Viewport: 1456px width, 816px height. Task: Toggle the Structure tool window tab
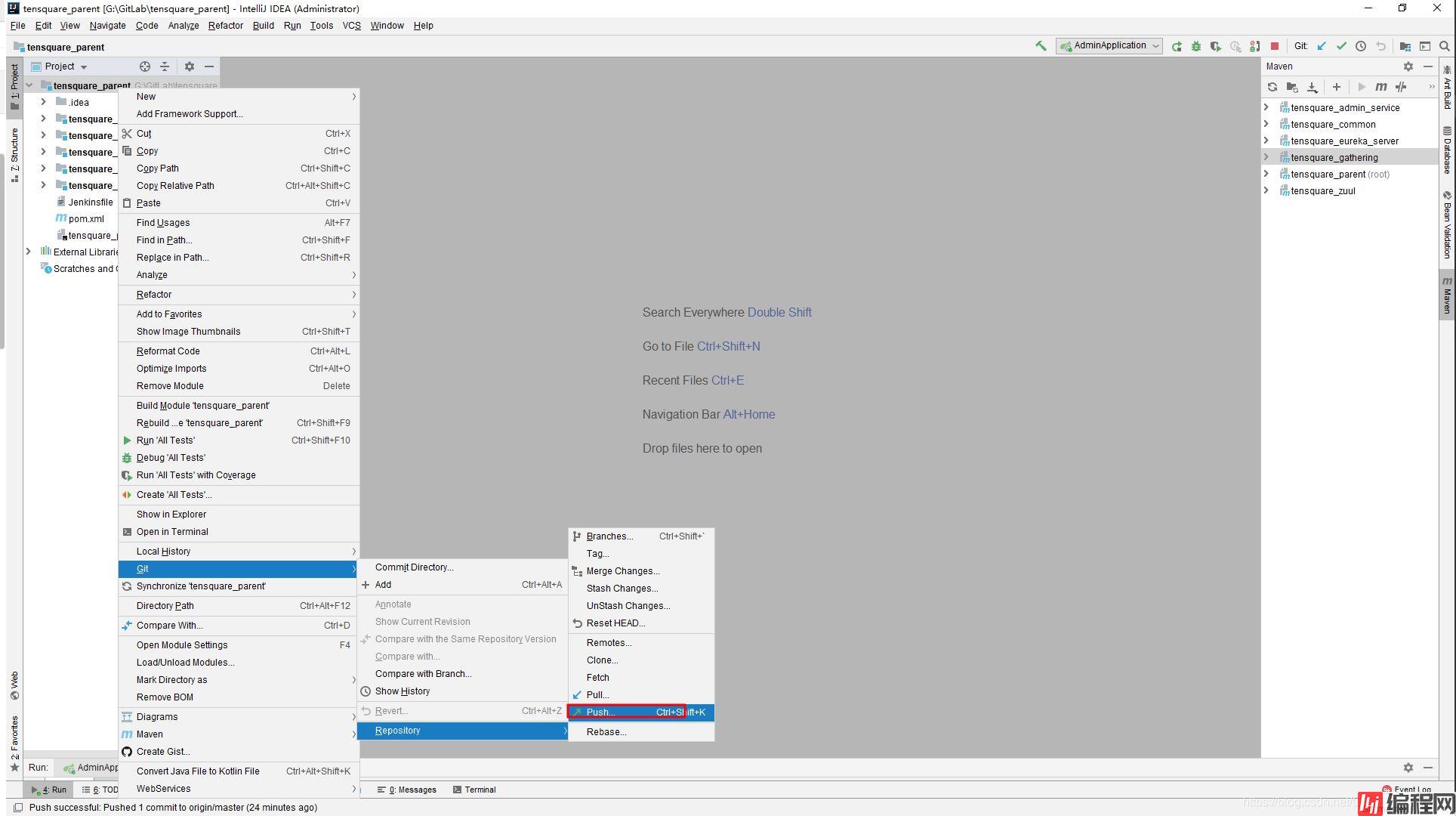pos(14,155)
